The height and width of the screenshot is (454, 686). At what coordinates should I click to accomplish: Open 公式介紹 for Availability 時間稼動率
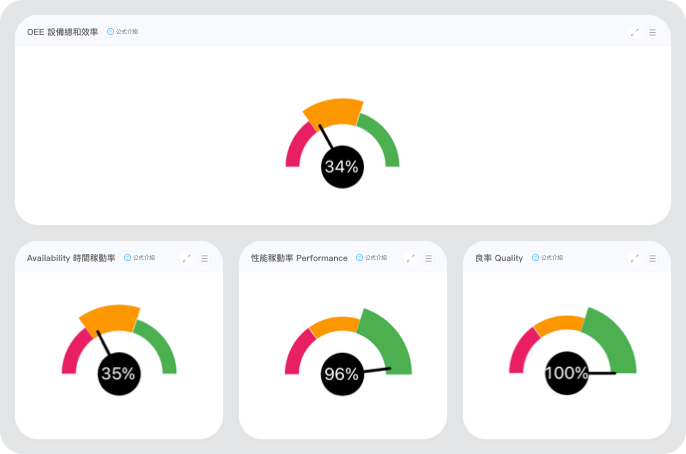tap(128, 258)
